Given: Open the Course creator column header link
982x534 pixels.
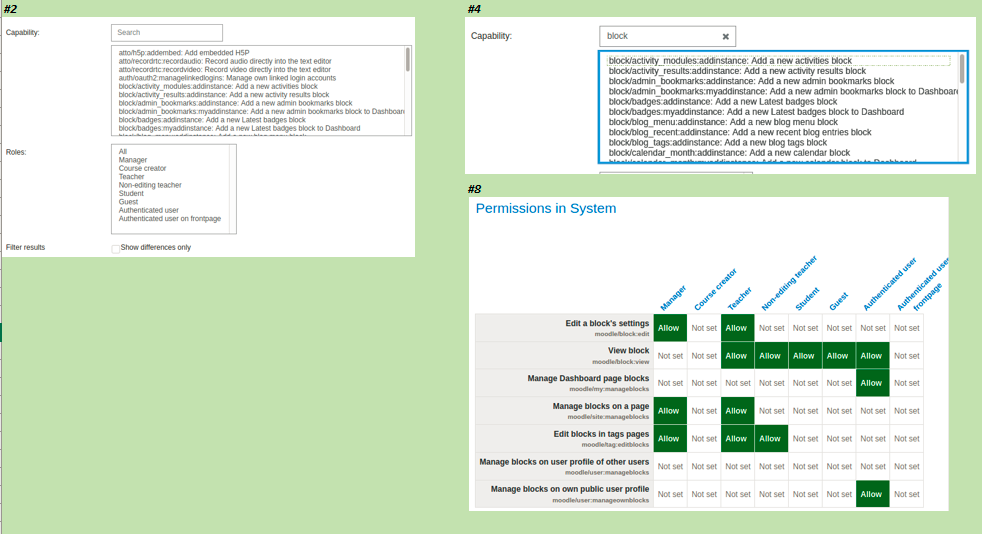Looking at the screenshot, I should point(715,289).
